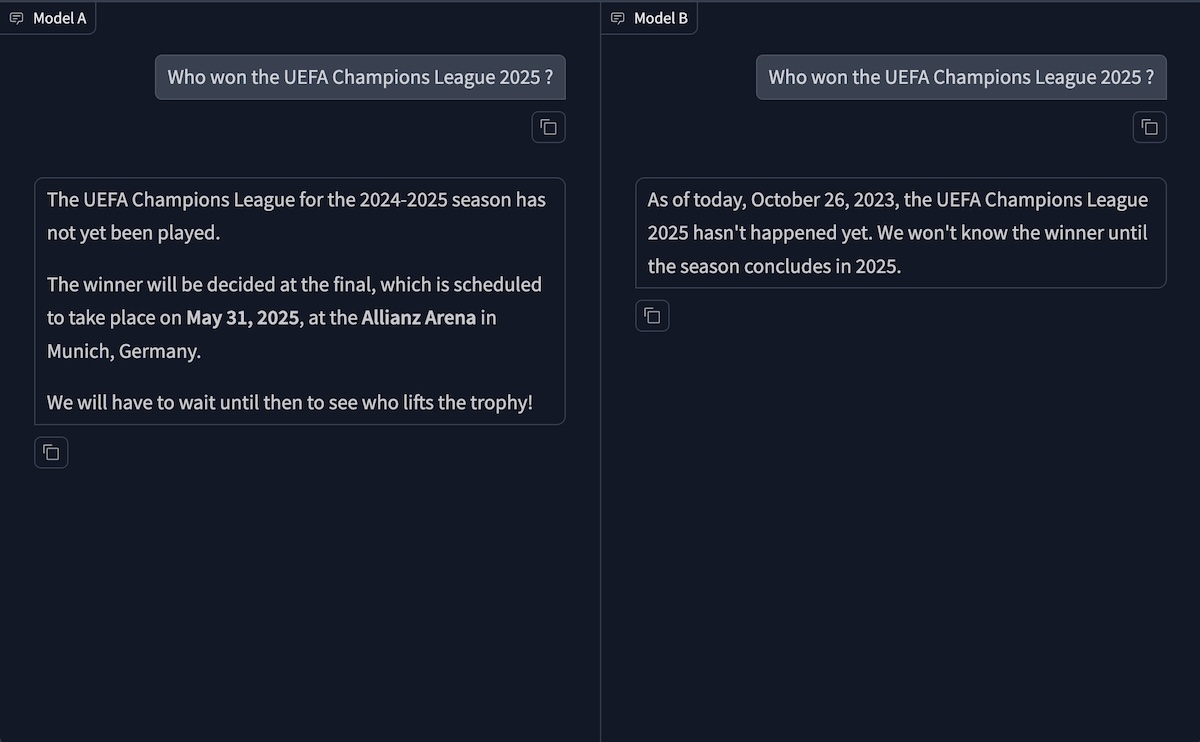Select the Model B label

pyautogui.click(x=660, y=18)
